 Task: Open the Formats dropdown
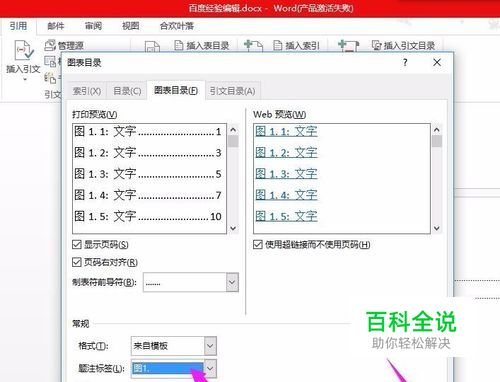coord(210,346)
